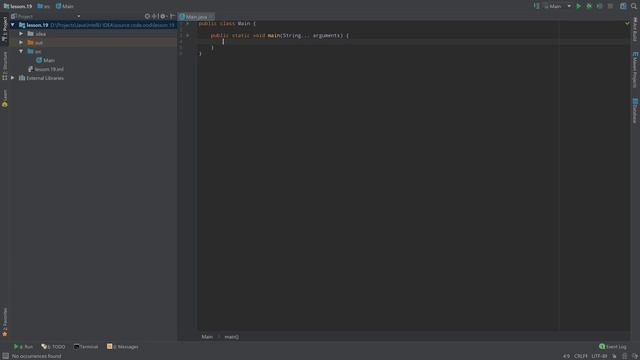
Task: Open the Event Log button
Action: tap(613, 347)
